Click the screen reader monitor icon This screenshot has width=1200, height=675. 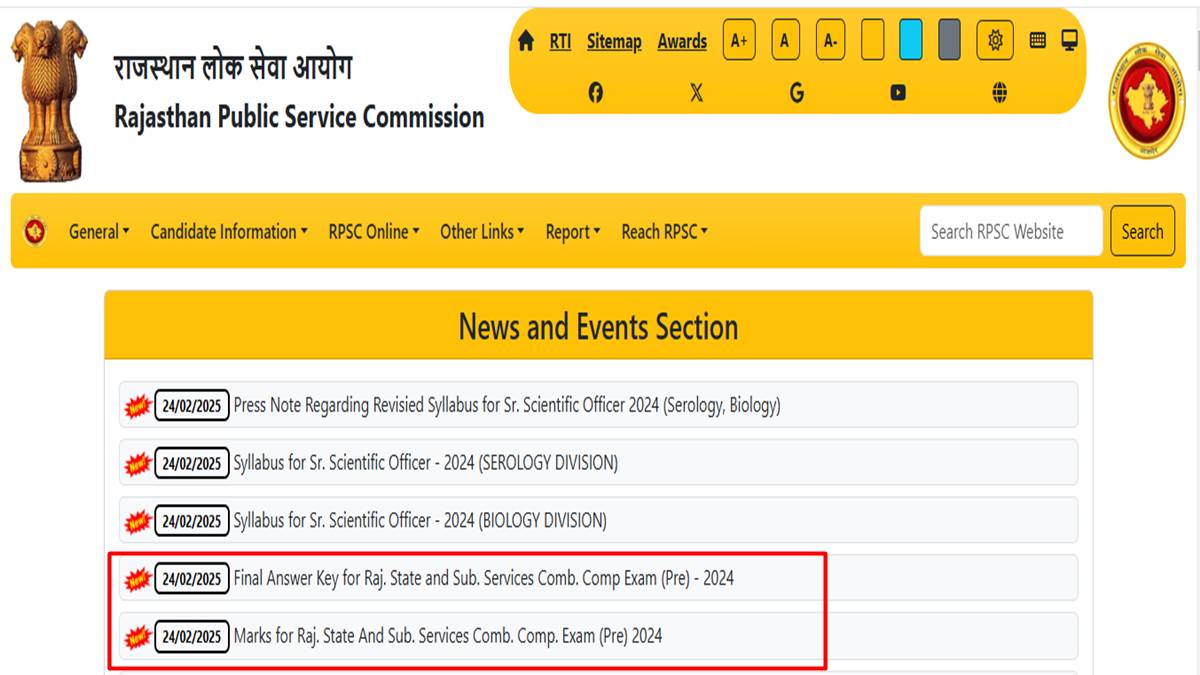pos(1066,40)
